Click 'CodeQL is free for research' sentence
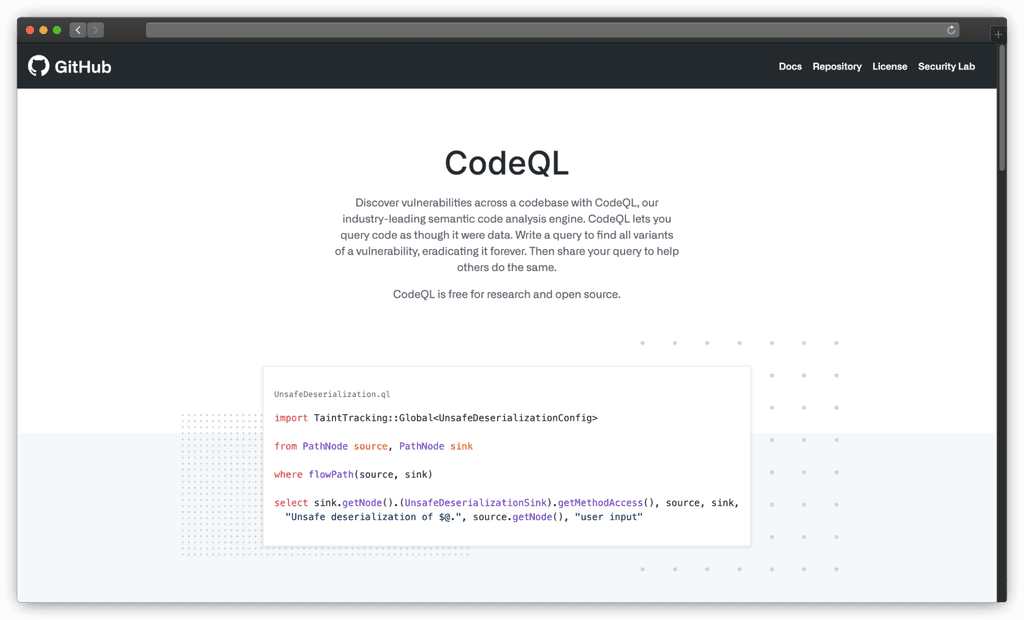1024x620 pixels. click(506, 294)
